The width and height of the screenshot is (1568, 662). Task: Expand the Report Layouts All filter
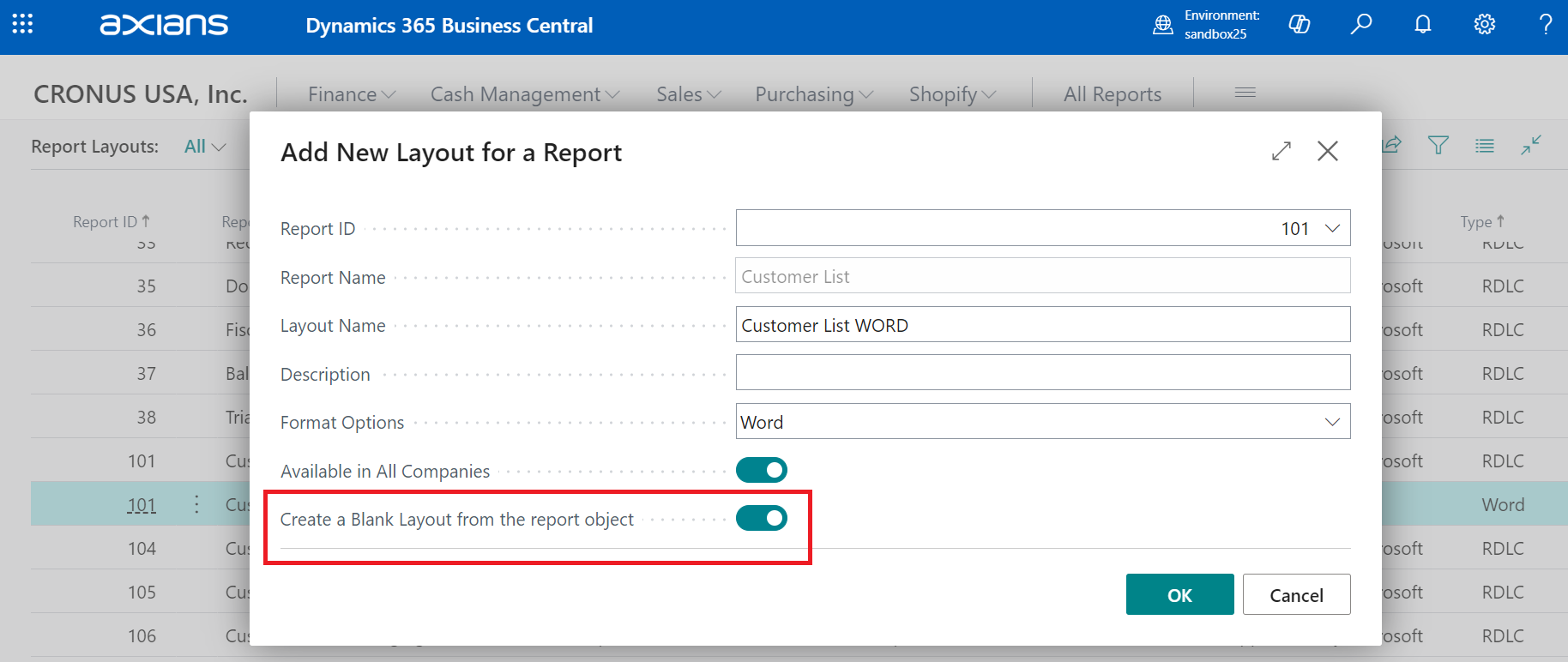[205, 147]
